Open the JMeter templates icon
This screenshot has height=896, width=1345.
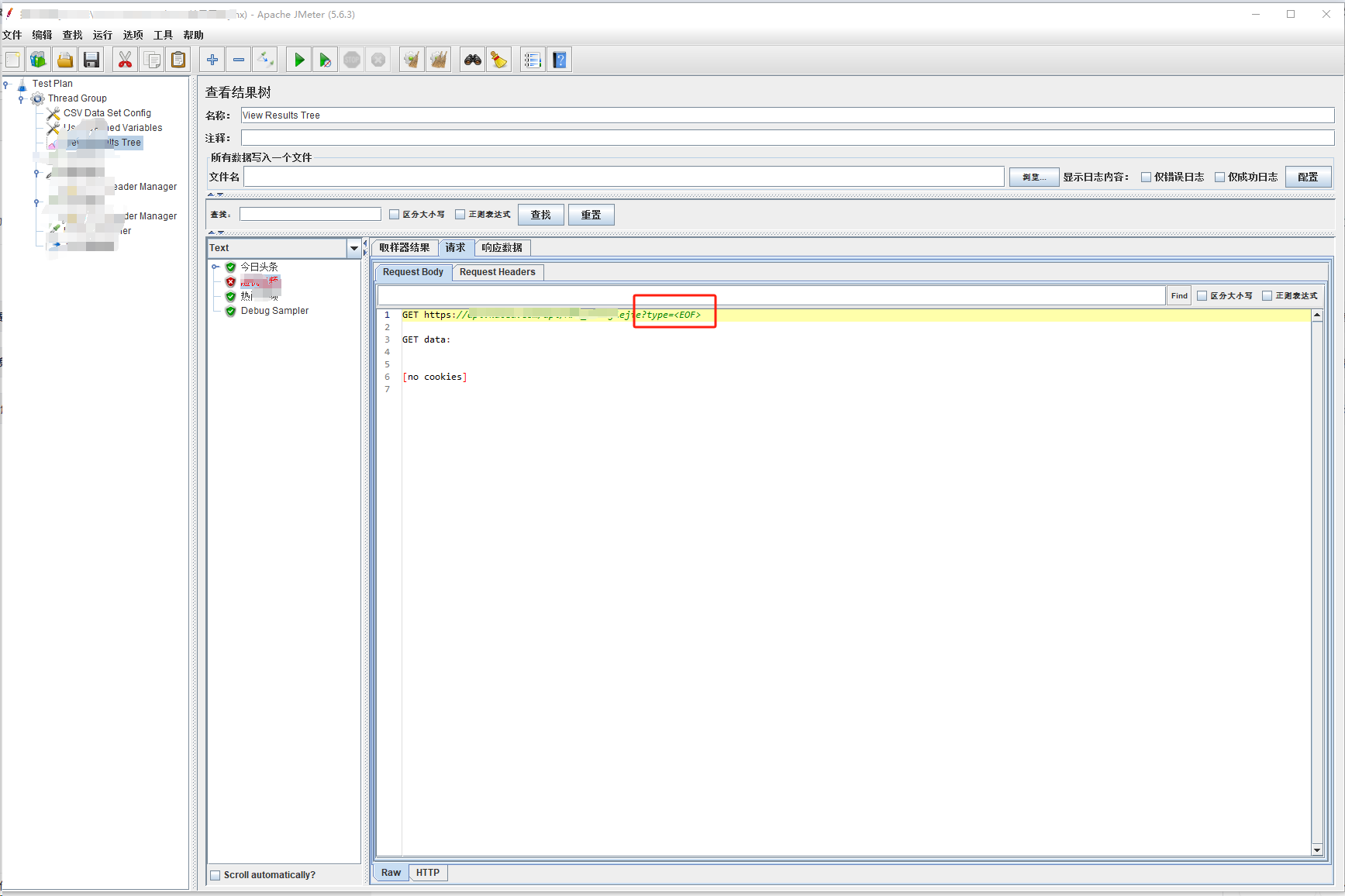point(38,59)
